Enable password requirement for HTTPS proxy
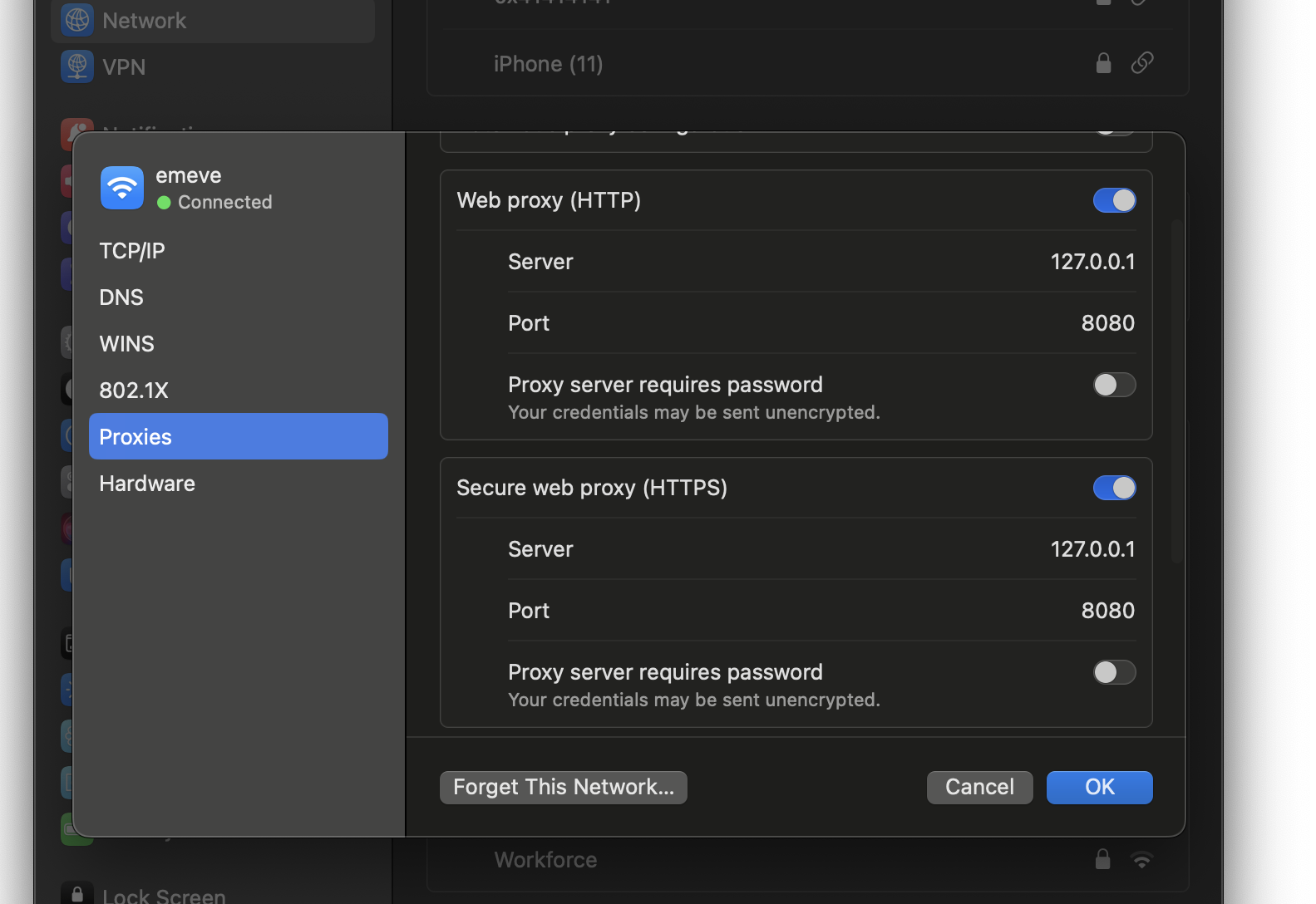1316x904 pixels. [x=1114, y=672]
